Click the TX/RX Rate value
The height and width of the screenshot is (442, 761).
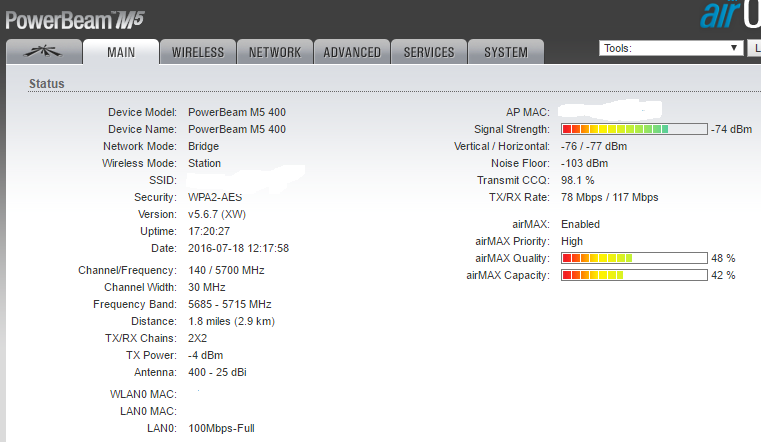click(609, 197)
